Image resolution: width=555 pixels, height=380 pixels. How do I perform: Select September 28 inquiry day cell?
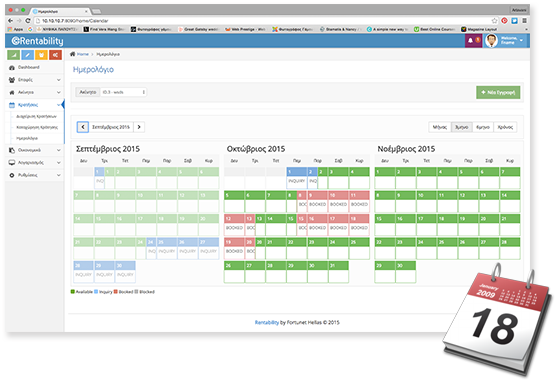(x=84, y=272)
